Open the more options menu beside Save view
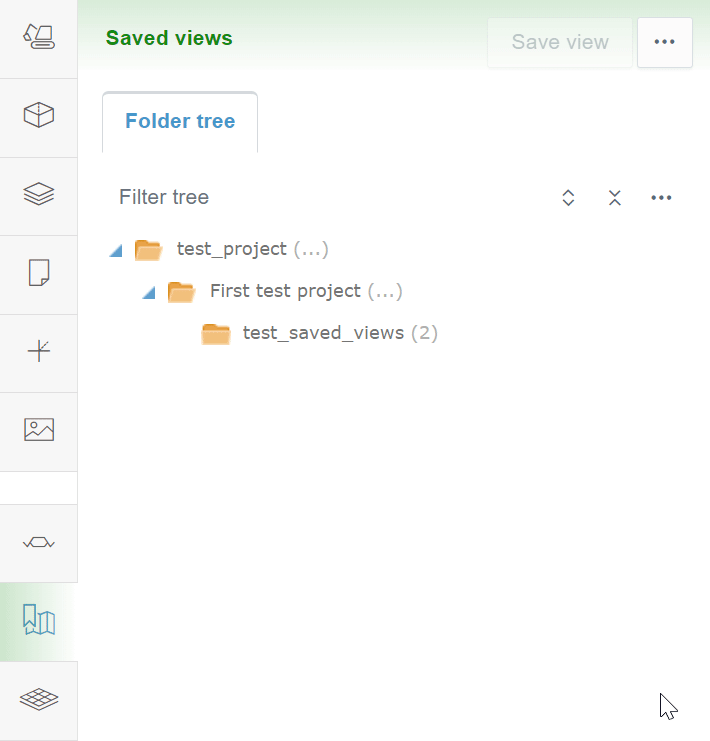The image size is (710, 741). click(664, 42)
